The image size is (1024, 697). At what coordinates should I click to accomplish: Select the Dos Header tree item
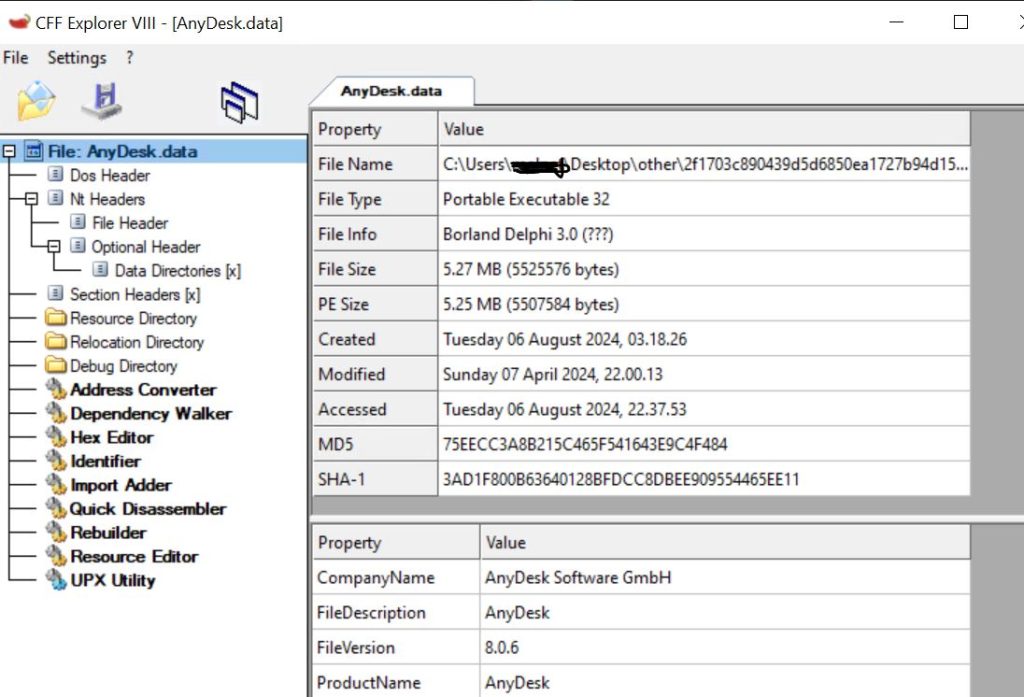[110, 174]
